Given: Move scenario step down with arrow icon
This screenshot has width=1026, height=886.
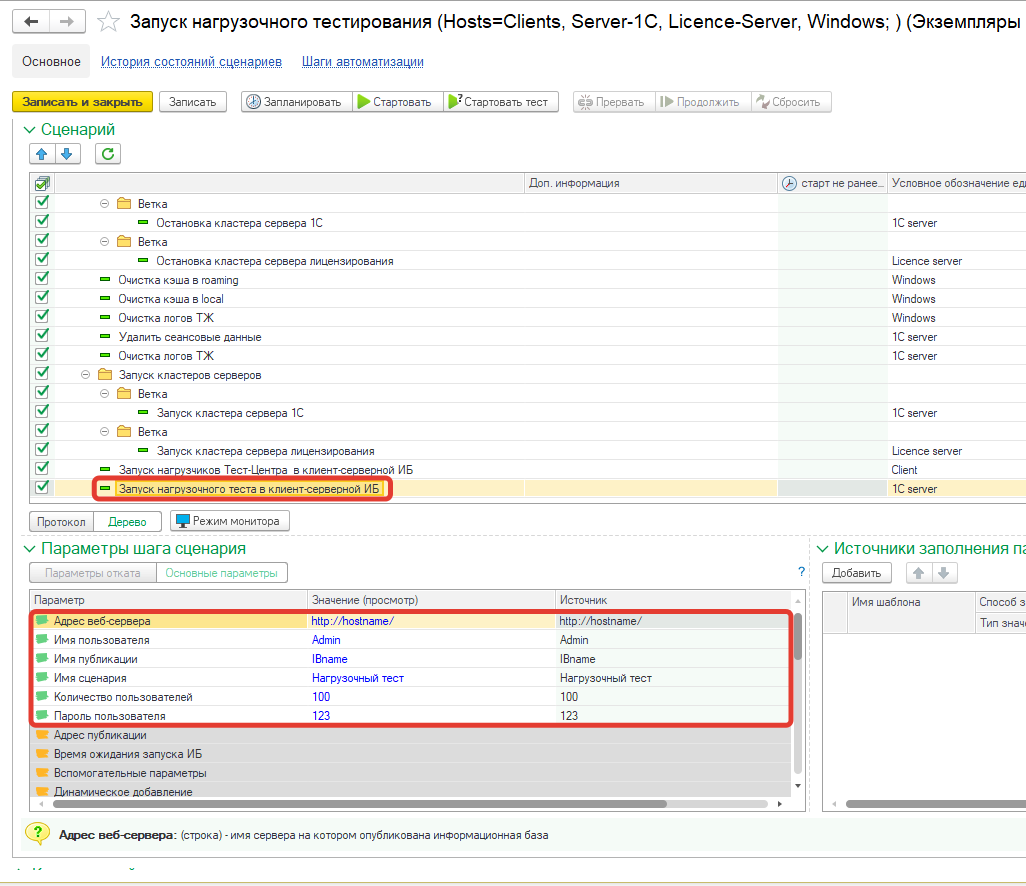Looking at the screenshot, I should click(x=67, y=154).
